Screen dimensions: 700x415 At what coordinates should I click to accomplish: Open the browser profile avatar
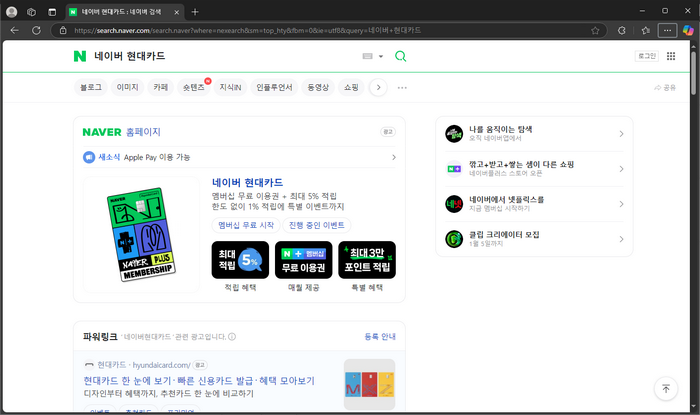(12, 12)
